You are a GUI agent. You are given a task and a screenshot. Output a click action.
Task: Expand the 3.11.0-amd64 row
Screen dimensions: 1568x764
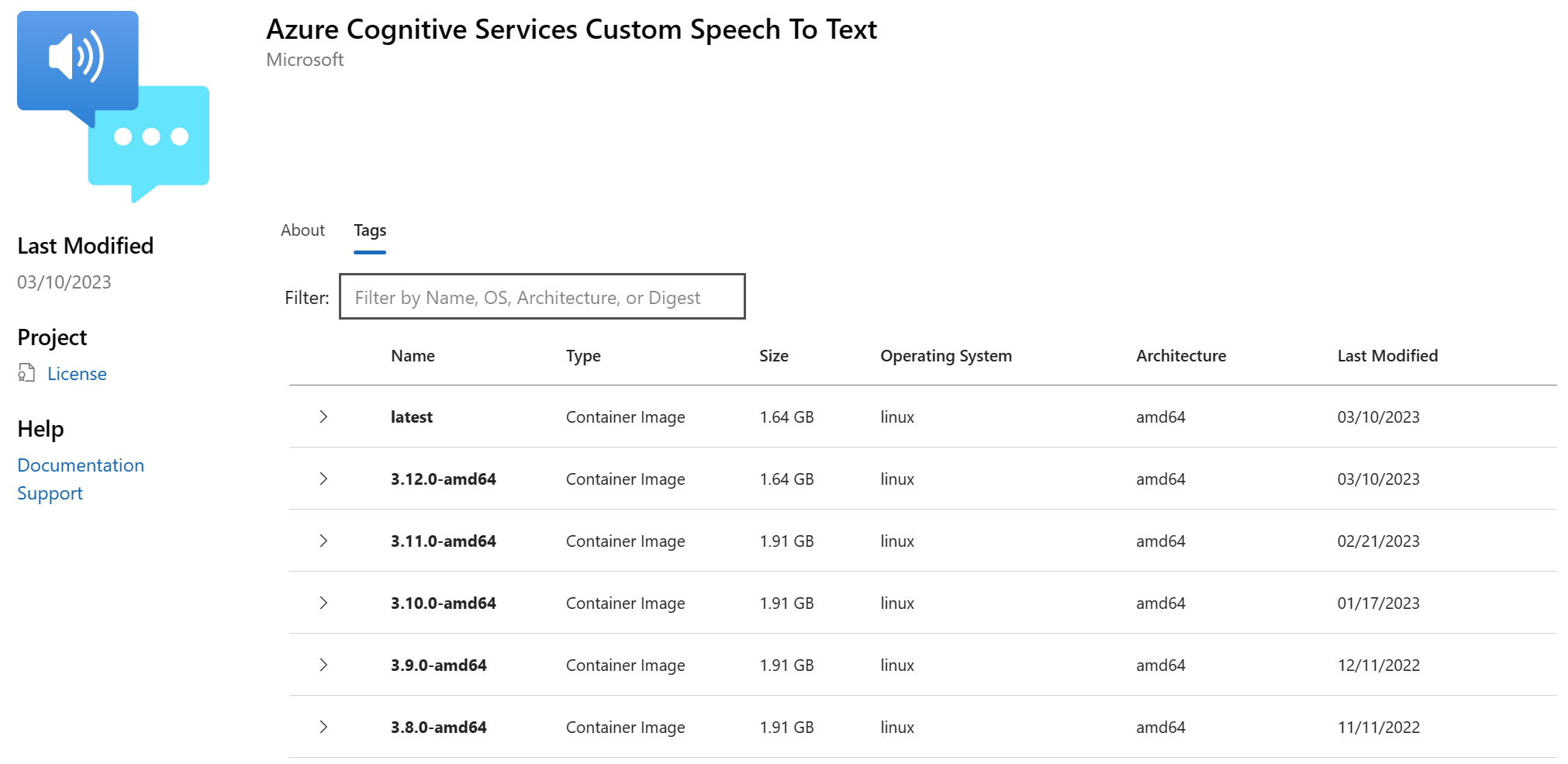click(323, 541)
